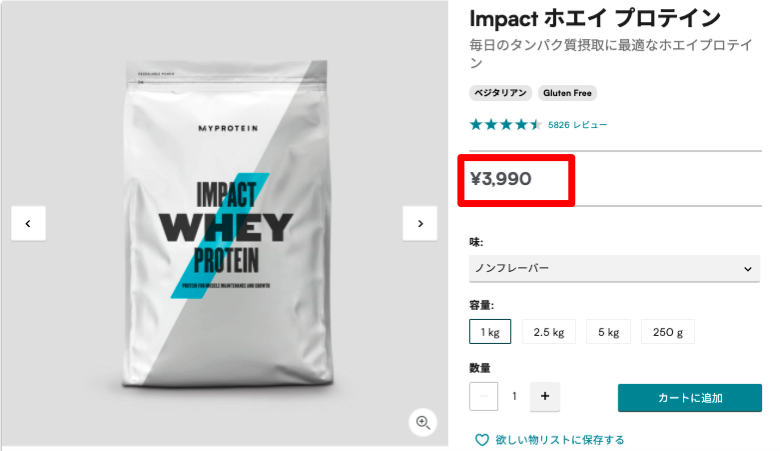Screen dimensions: 780x451
Task: Add item with カートに追加 button
Action: 689,398
